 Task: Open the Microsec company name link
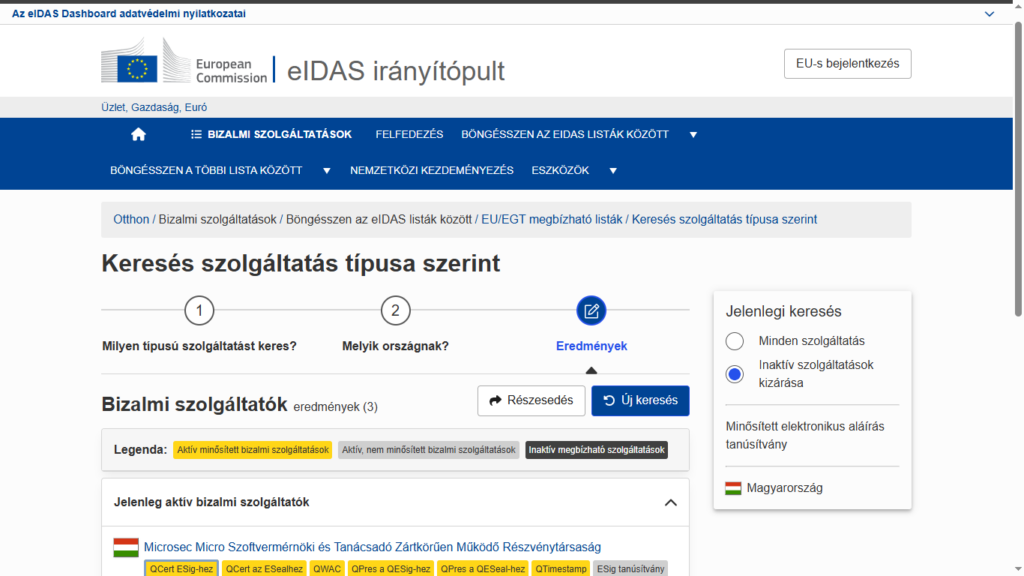(x=372, y=547)
